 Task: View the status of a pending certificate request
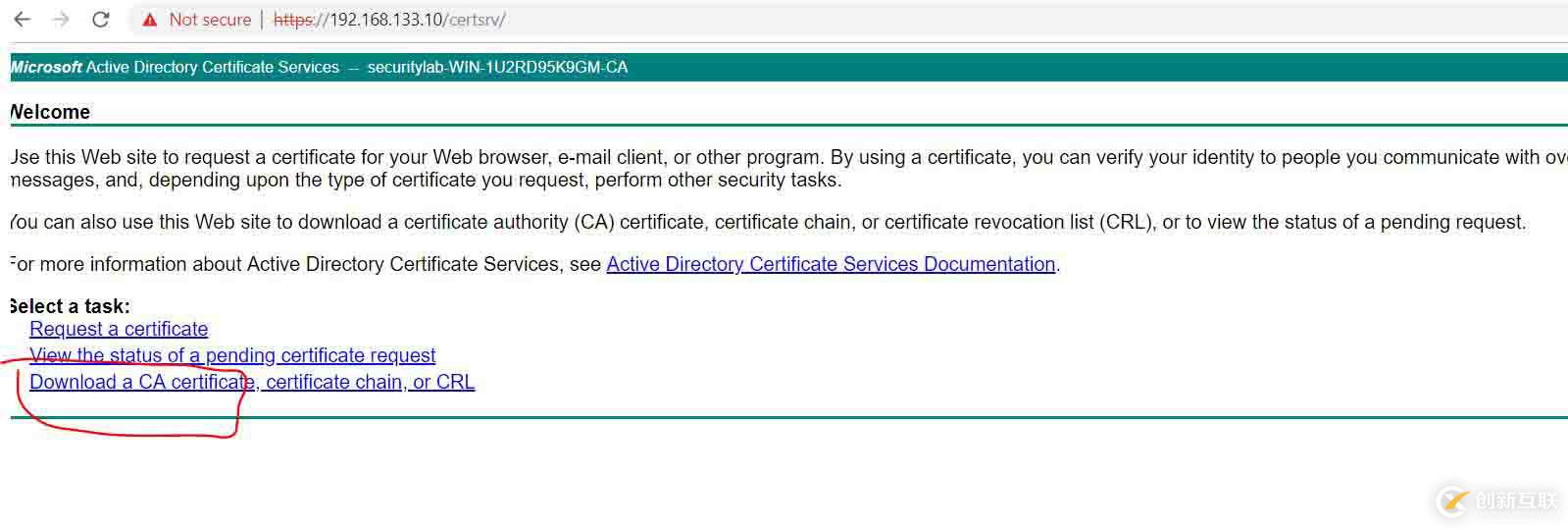pos(232,355)
